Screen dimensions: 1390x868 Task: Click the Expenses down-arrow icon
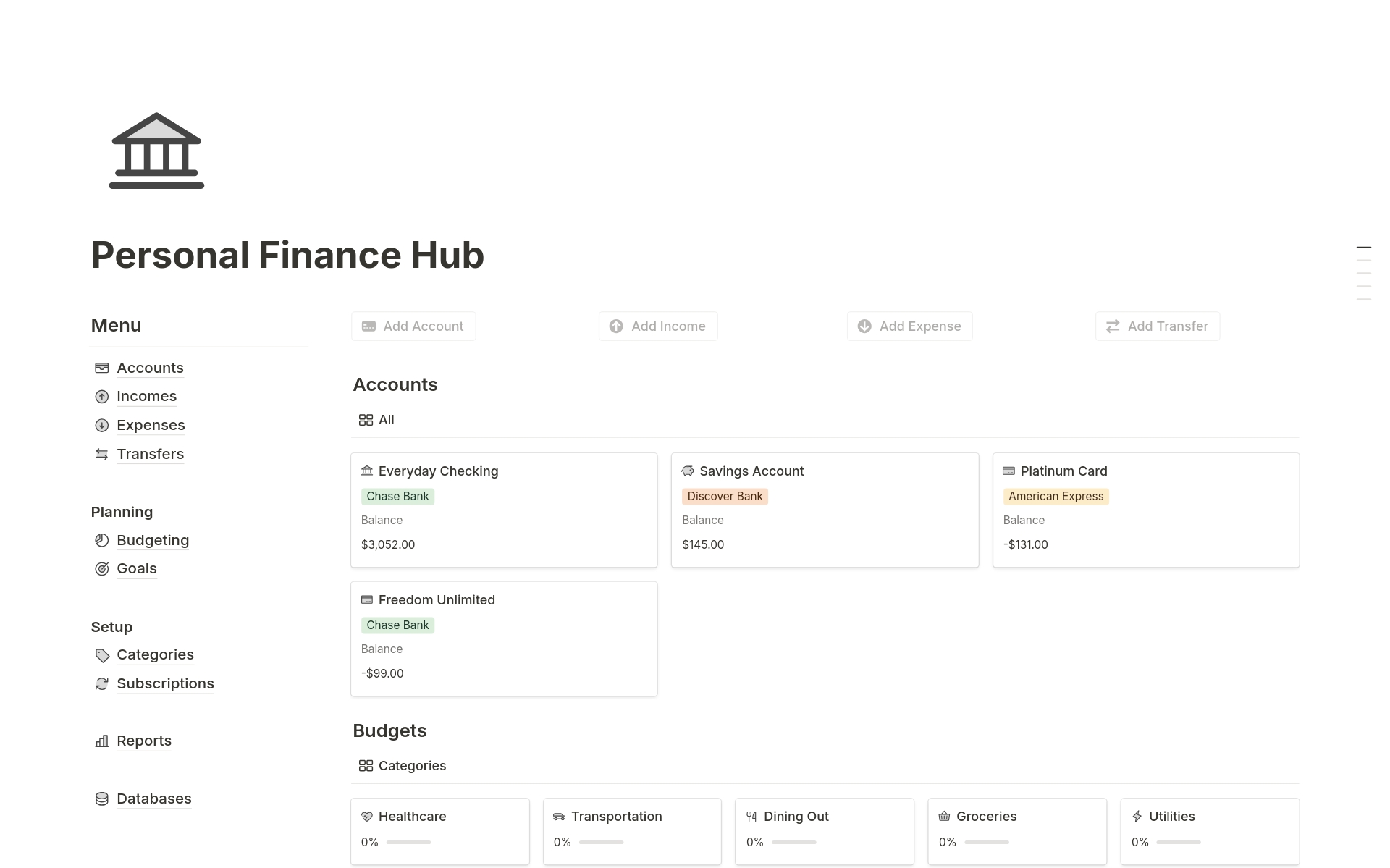[102, 426]
